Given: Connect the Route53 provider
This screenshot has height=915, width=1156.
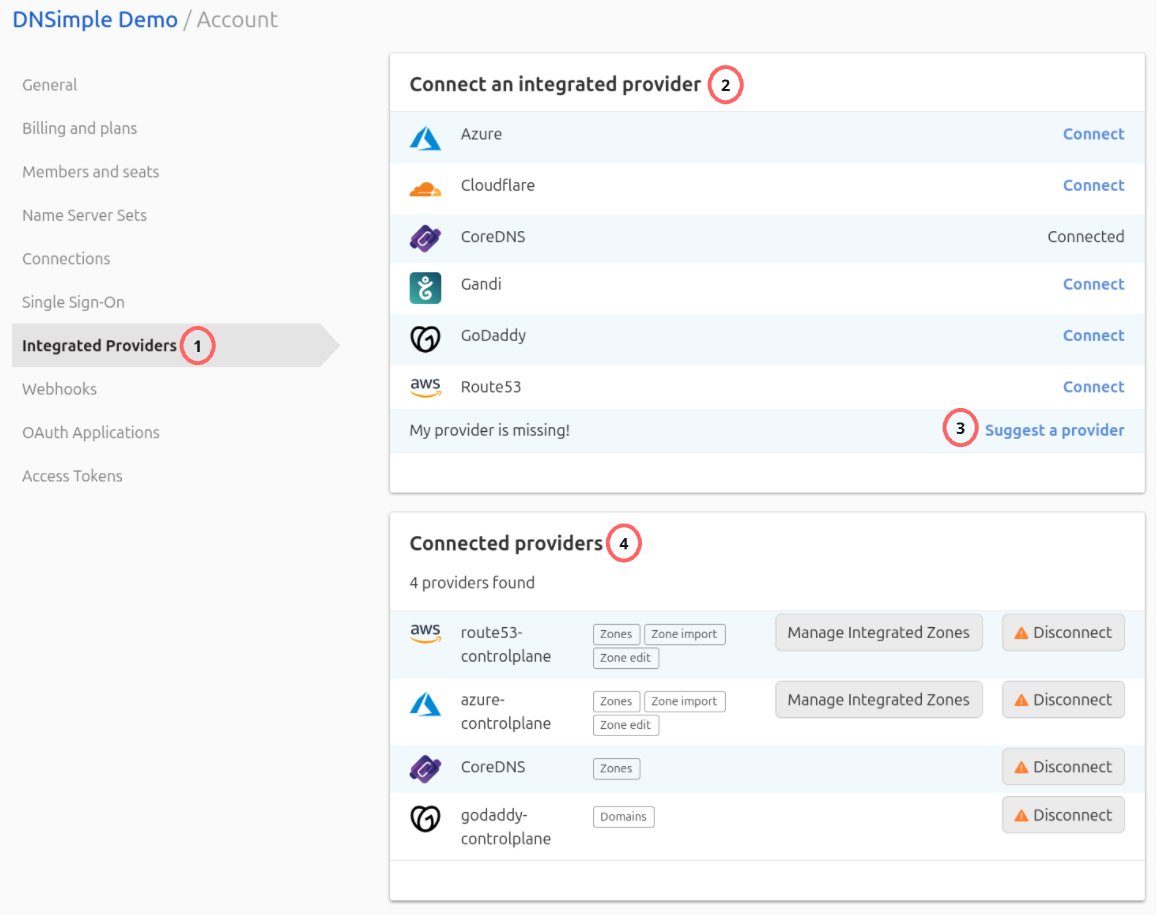Looking at the screenshot, I should click(x=1093, y=387).
